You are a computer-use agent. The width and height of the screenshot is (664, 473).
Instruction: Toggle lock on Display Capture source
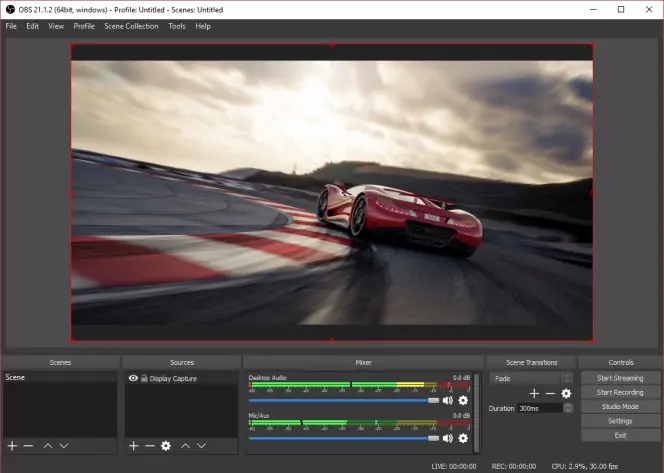coord(144,378)
